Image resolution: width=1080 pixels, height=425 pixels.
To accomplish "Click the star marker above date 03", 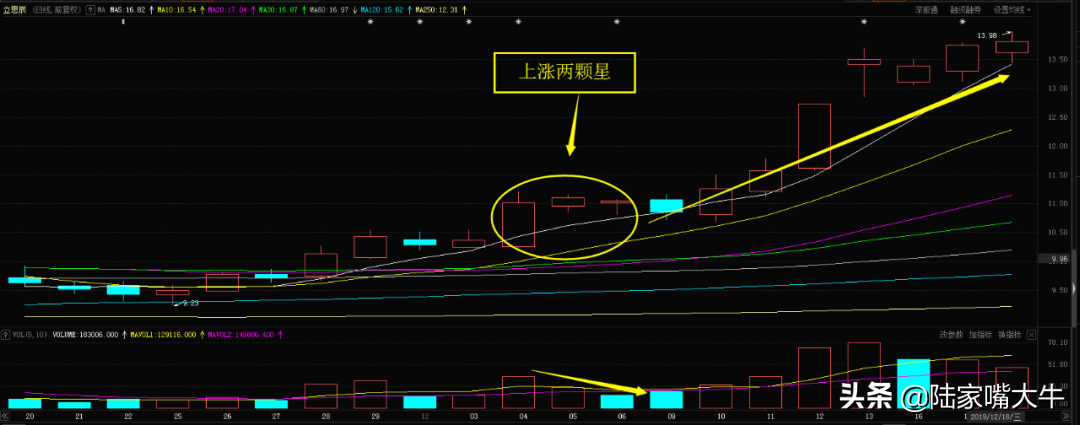I will (x=469, y=22).
